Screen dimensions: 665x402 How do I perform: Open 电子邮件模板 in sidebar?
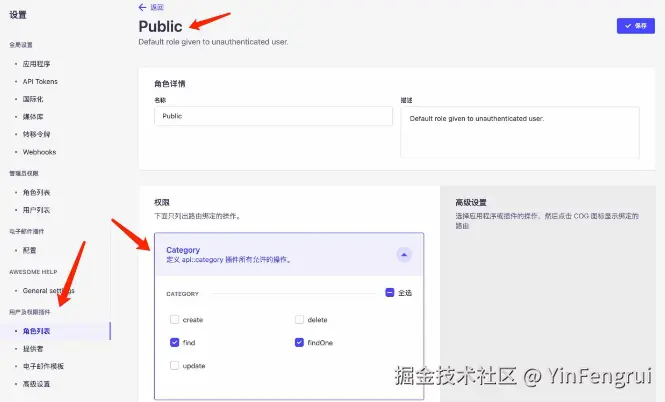coord(43,366)
